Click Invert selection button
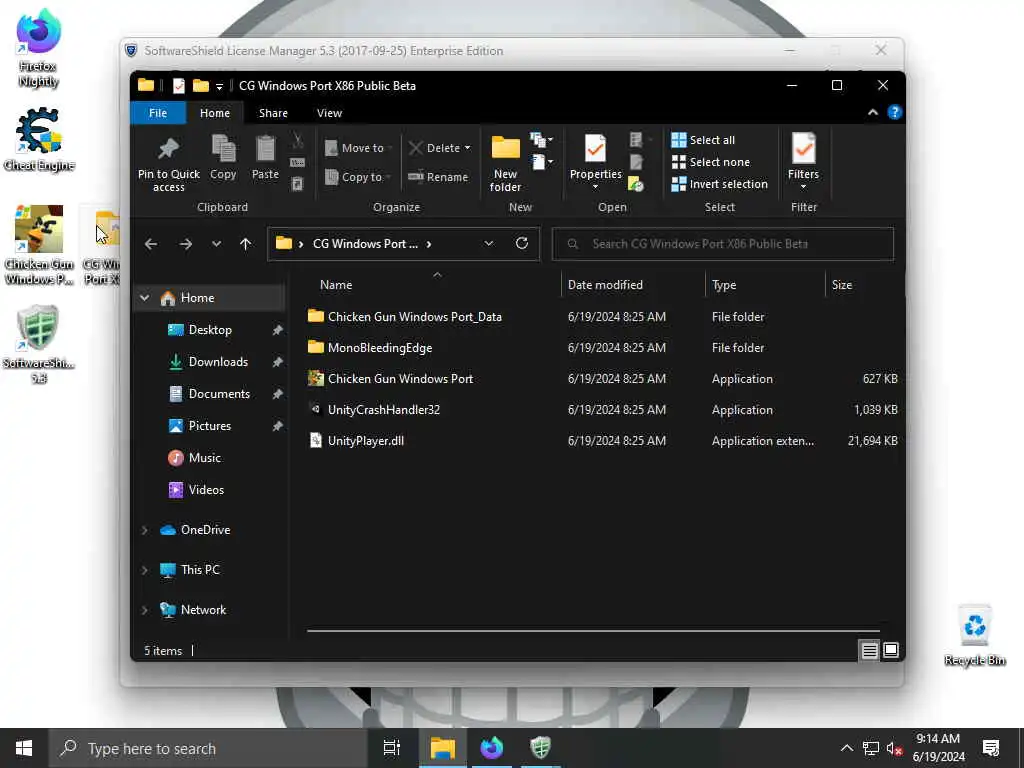 [x=720, y=184]
